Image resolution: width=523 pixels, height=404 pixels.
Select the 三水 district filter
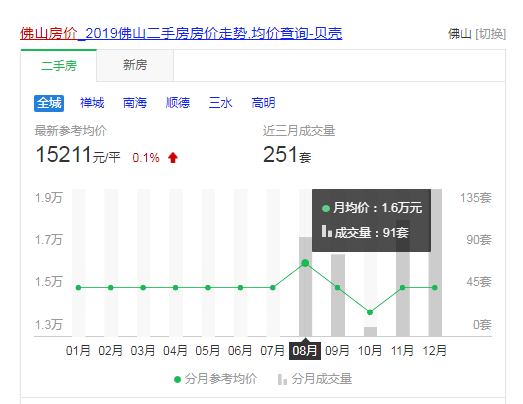click(220, 103)
